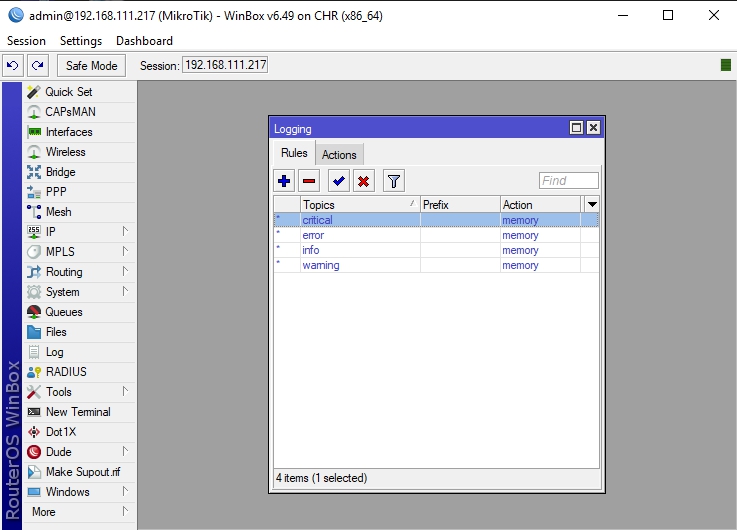Click the Tools sidebar icon

[x=34, y=392]
